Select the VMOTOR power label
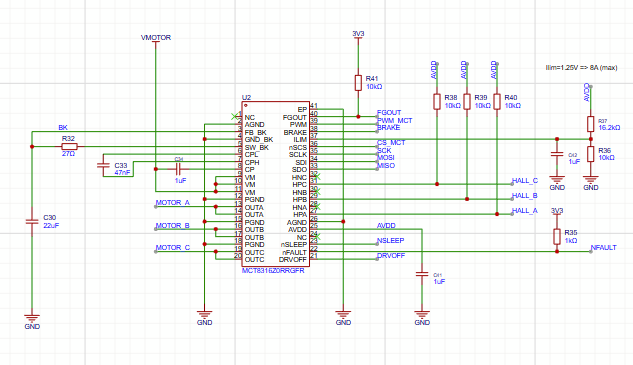The width and height of the screenshot is (633, 365). coord(156,38)
